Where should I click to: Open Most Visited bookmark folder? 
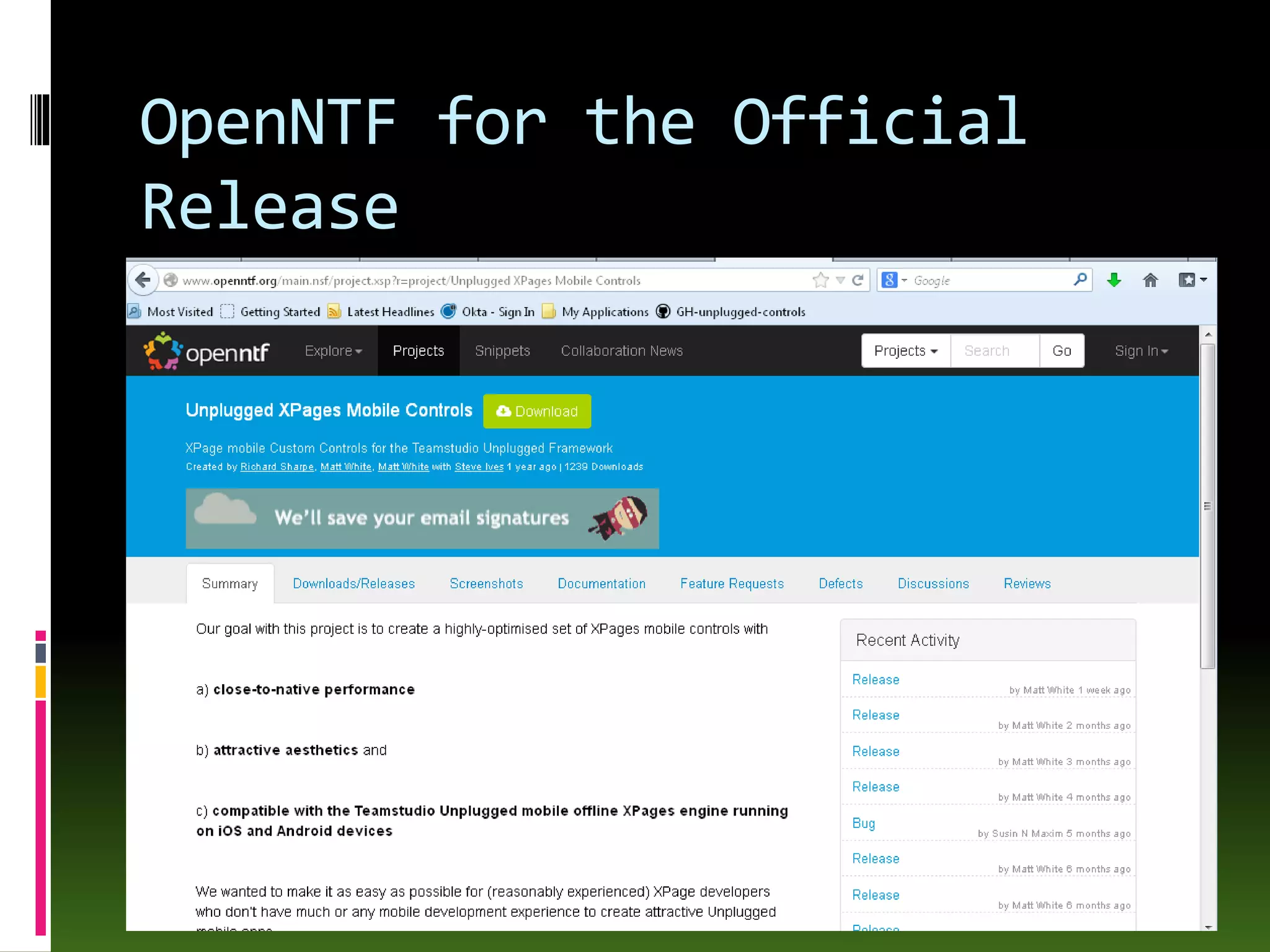pyautogui.click(x=171, y=312)
